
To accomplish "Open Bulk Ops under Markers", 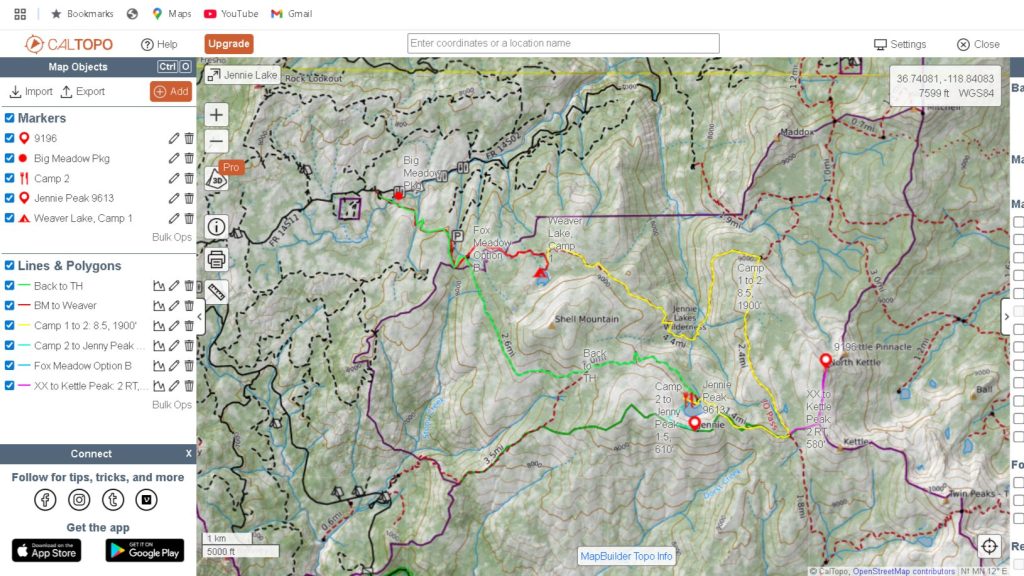I will [171, 237].
